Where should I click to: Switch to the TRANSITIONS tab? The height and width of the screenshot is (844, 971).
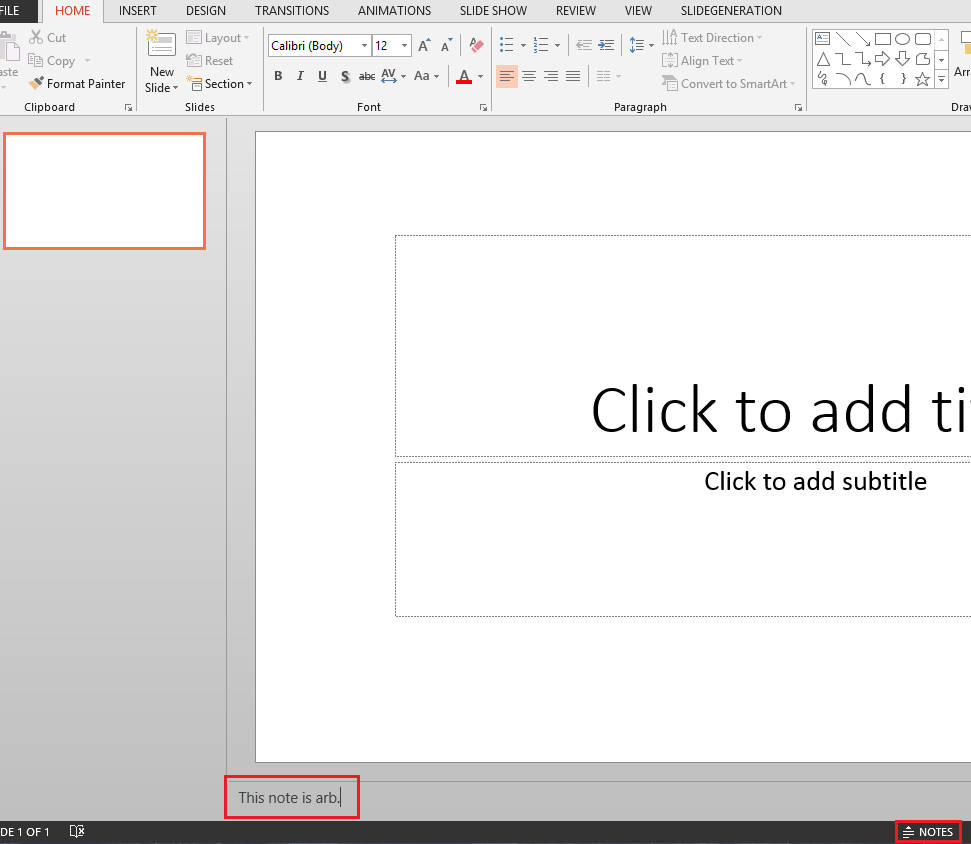(x=292, y=11)
